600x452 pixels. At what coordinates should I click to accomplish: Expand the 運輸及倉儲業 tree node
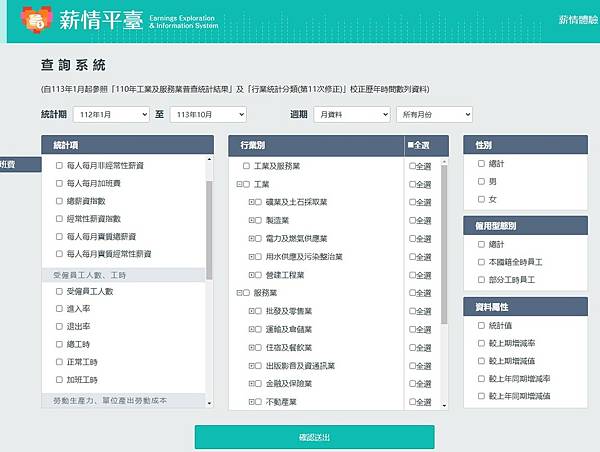pyautogui.click(x=251, y=329)
